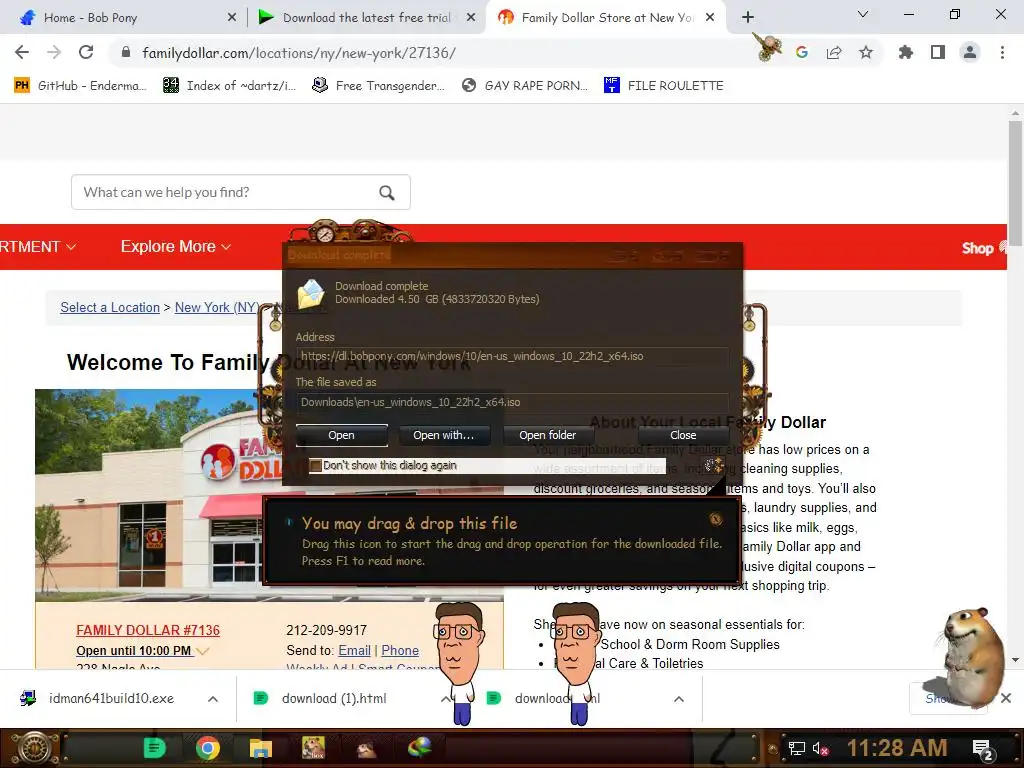Check Don't show this dialog again

(x=316, y=466)
